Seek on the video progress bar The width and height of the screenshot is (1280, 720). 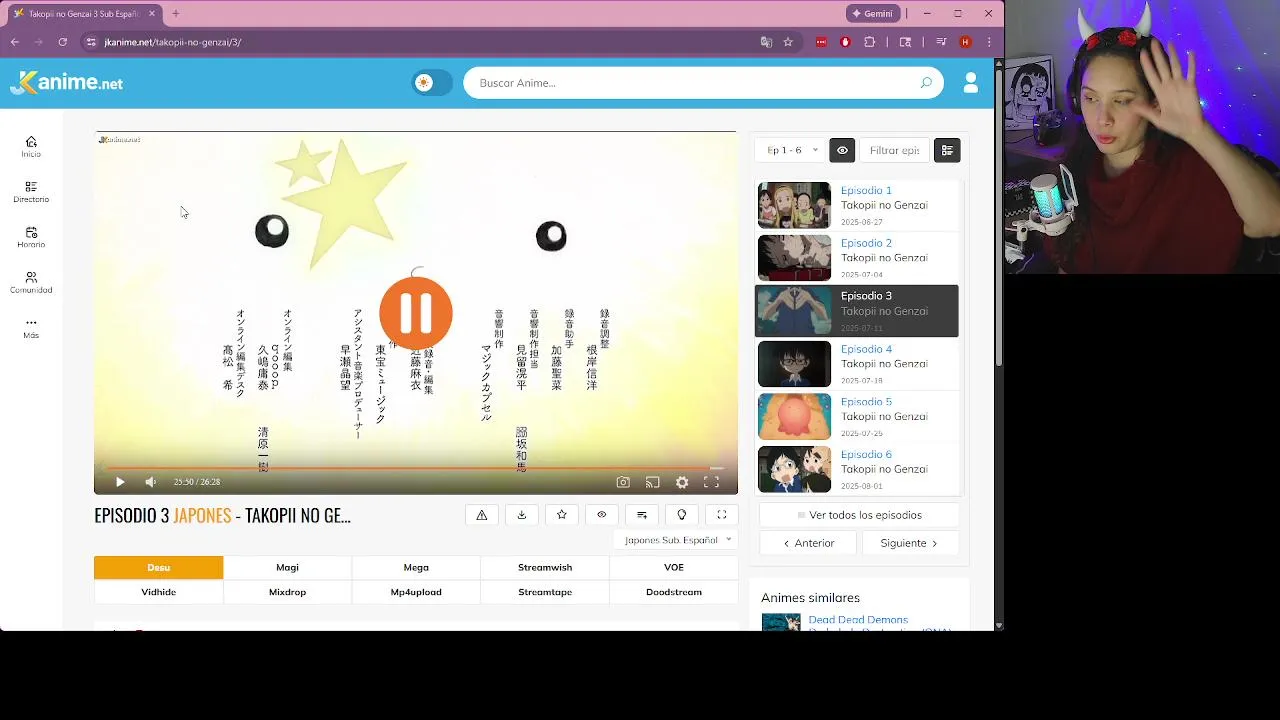pyautogui.click(x=415, y=467)
